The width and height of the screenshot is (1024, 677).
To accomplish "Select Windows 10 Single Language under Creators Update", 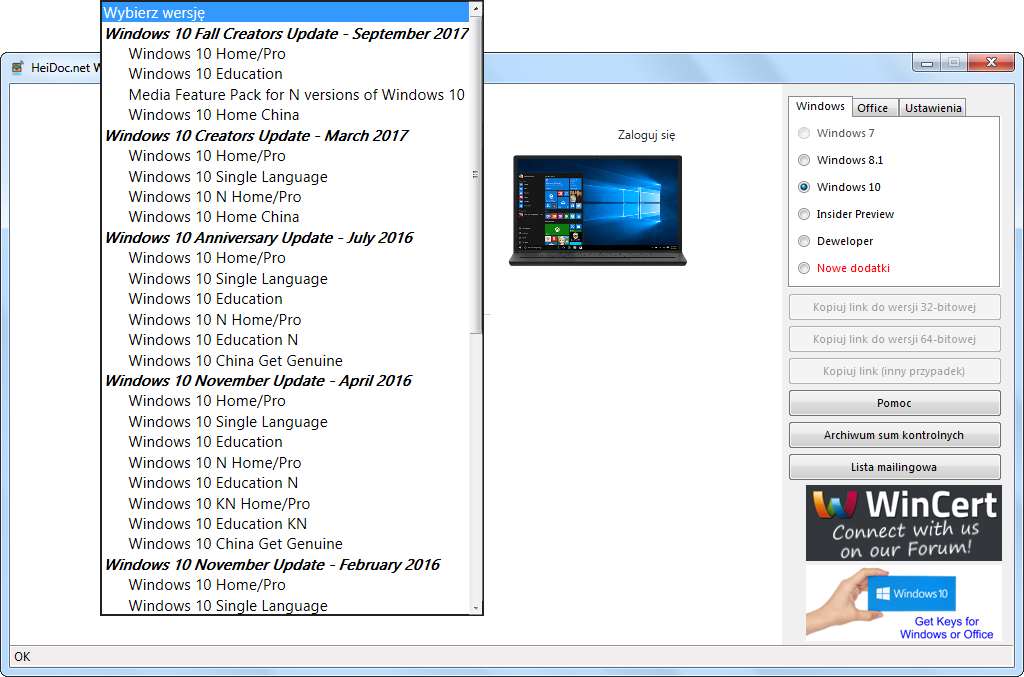I will coord(285,177).
